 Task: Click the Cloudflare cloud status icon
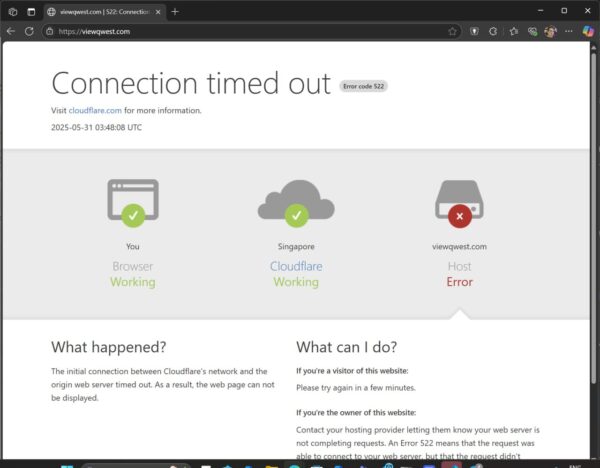[x=296, y=203]
